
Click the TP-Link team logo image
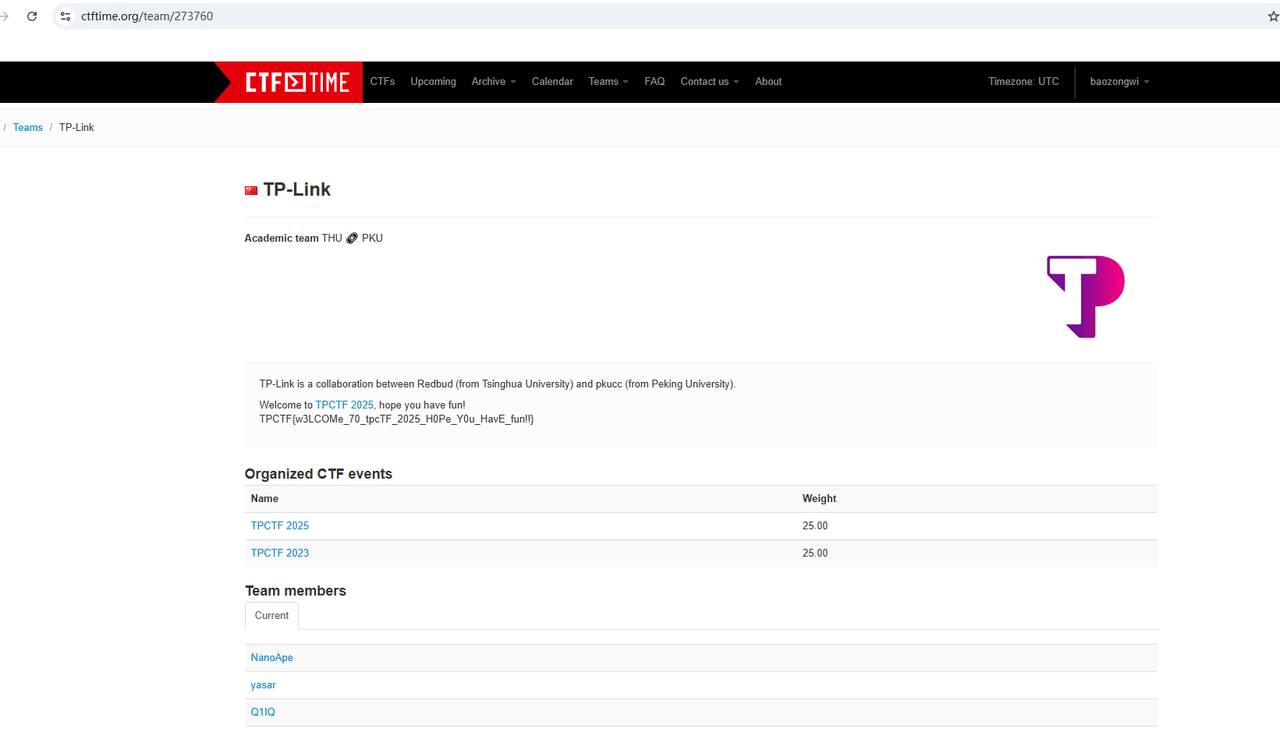[x=1085, y=296]
